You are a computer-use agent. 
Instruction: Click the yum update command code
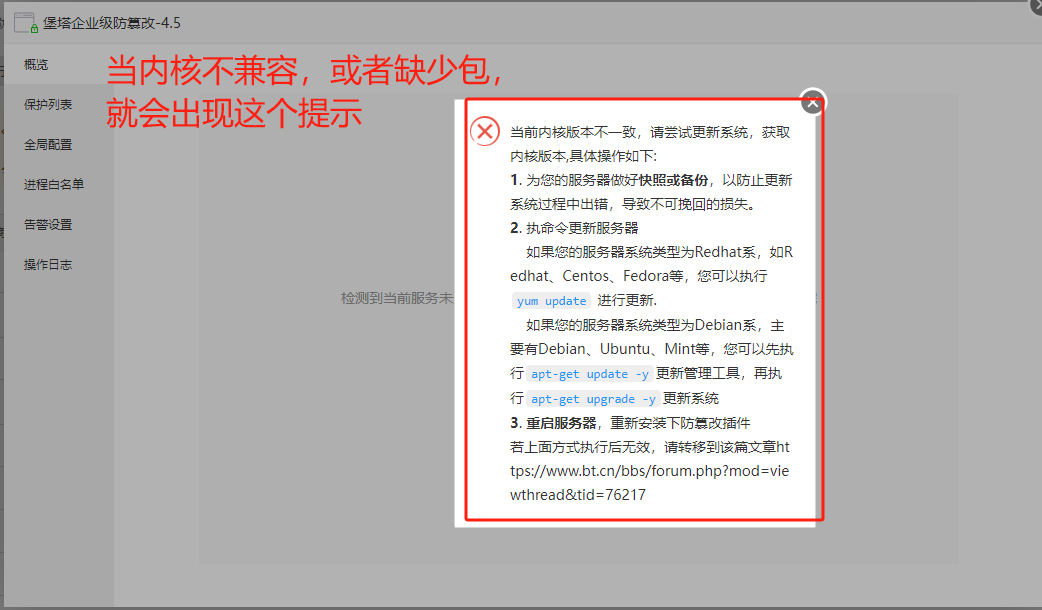click(551, 301)
